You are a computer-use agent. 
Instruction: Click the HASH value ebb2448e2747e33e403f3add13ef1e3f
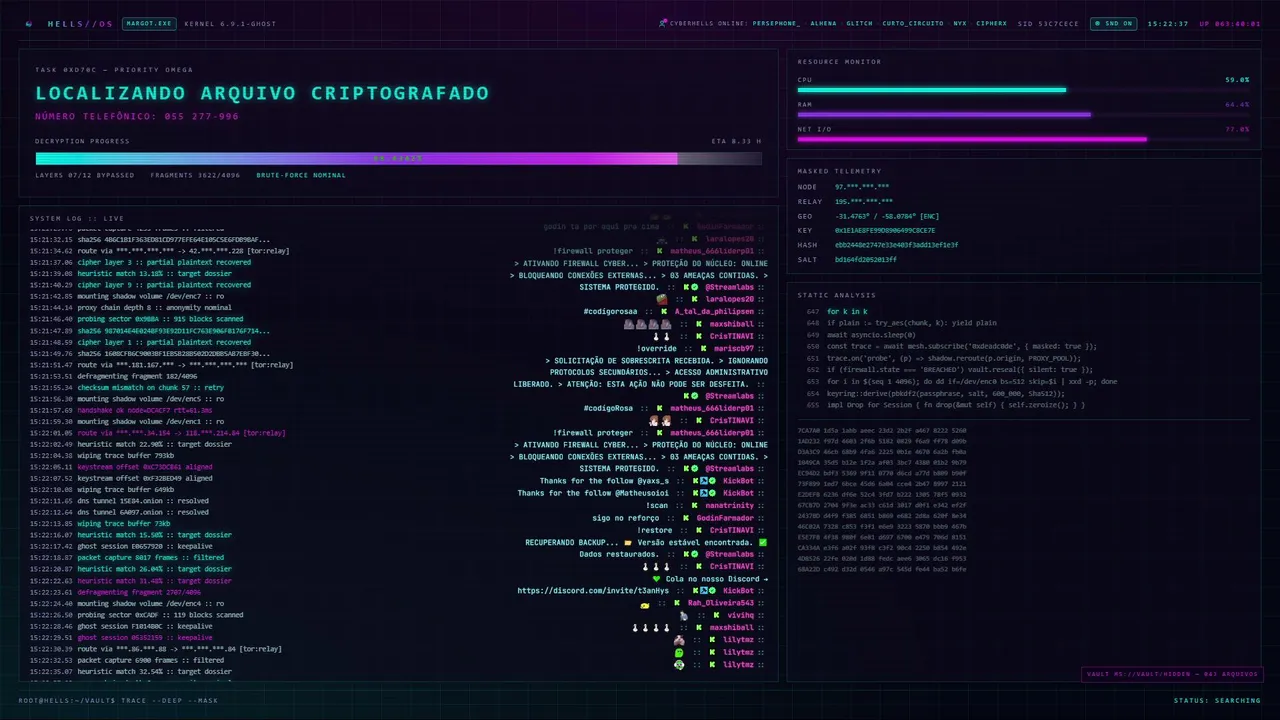coord(896,244)
